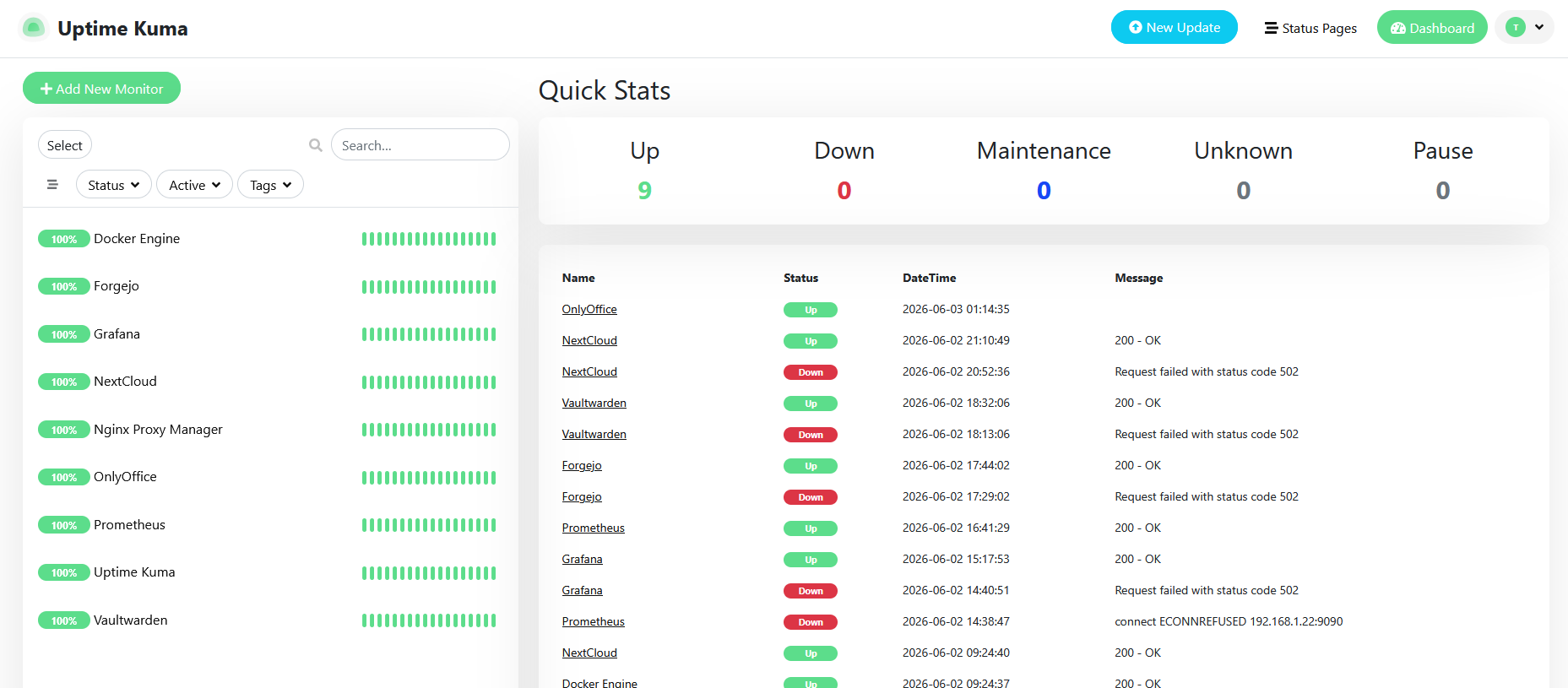Open NextCloud link dated 09:24:40
Image resolution: width=1568 pixels, height=688 pixels.
pyautogui.click(x=589, y=653)
